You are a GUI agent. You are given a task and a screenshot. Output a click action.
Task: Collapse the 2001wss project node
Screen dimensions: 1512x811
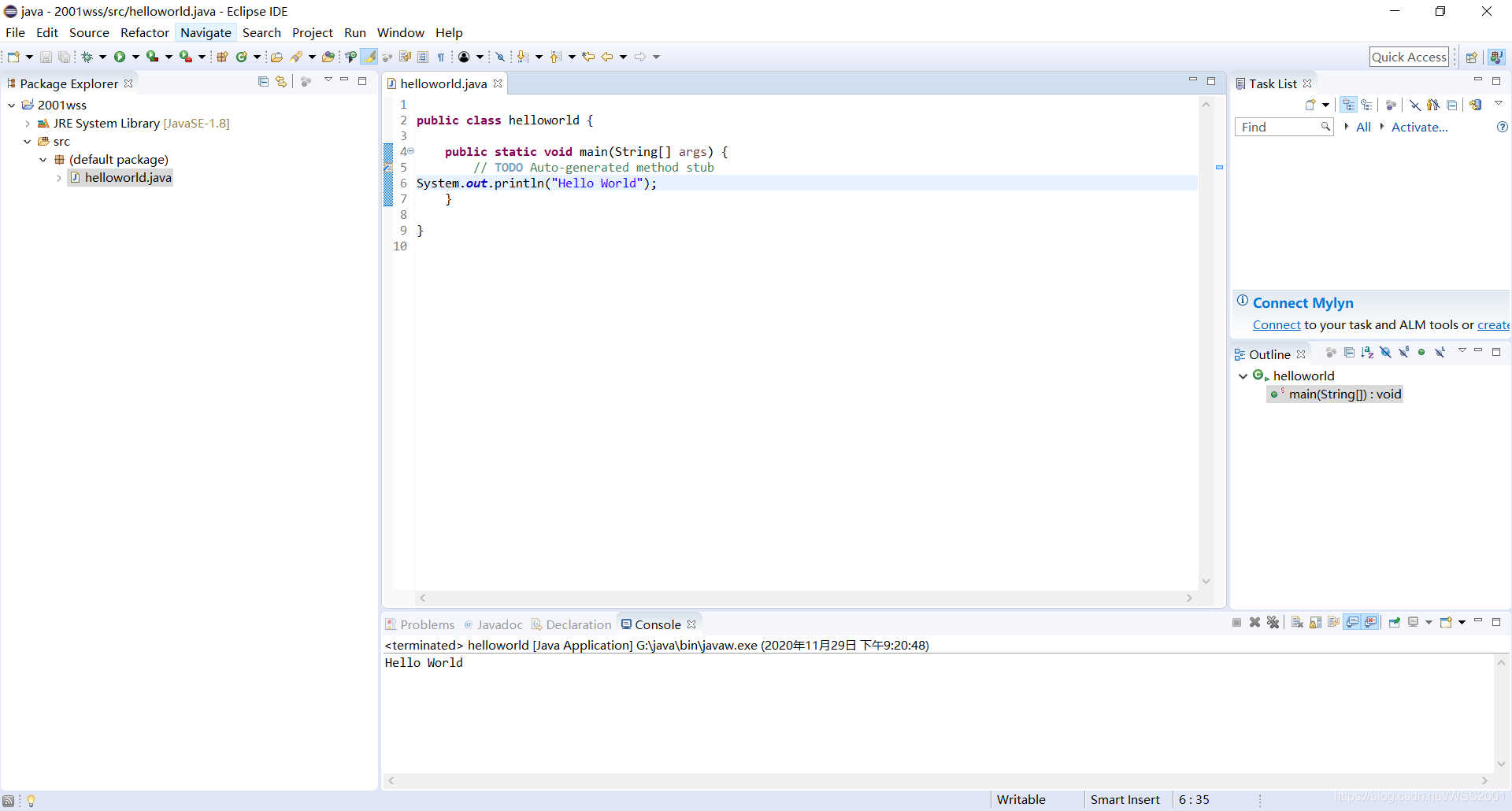tap(12, 106)
